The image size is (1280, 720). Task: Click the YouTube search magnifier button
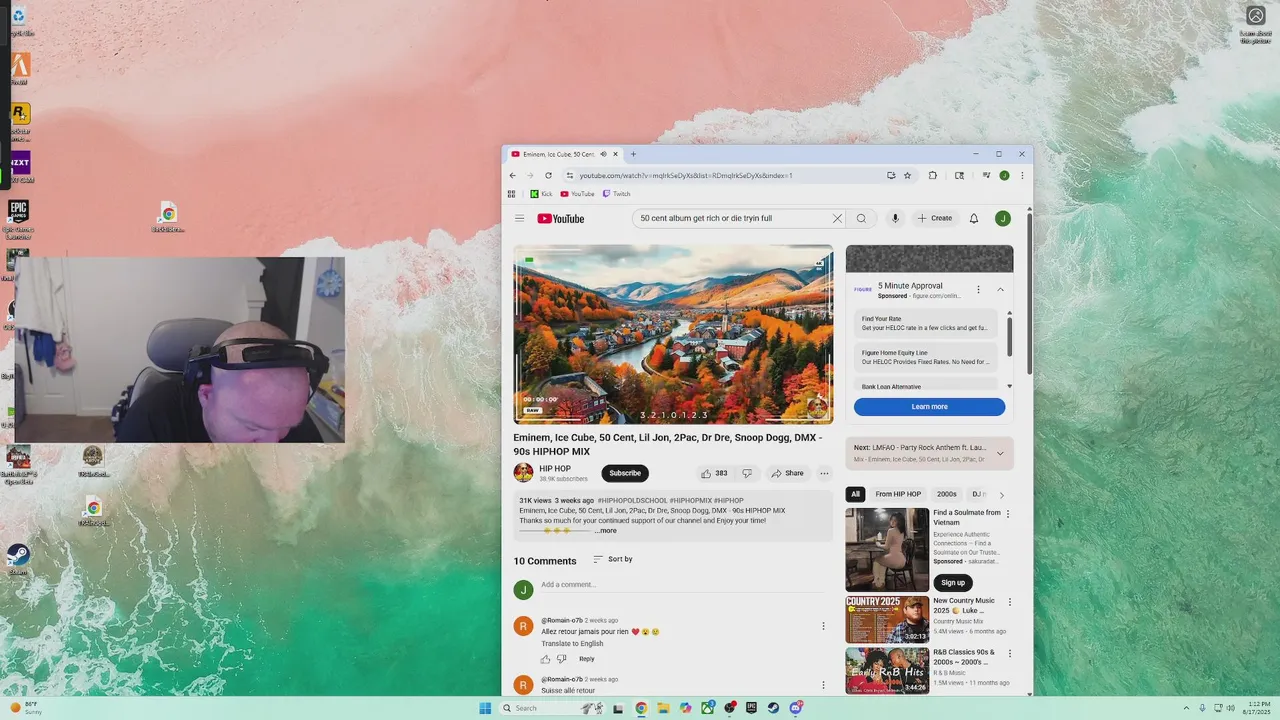click(861, 218)
